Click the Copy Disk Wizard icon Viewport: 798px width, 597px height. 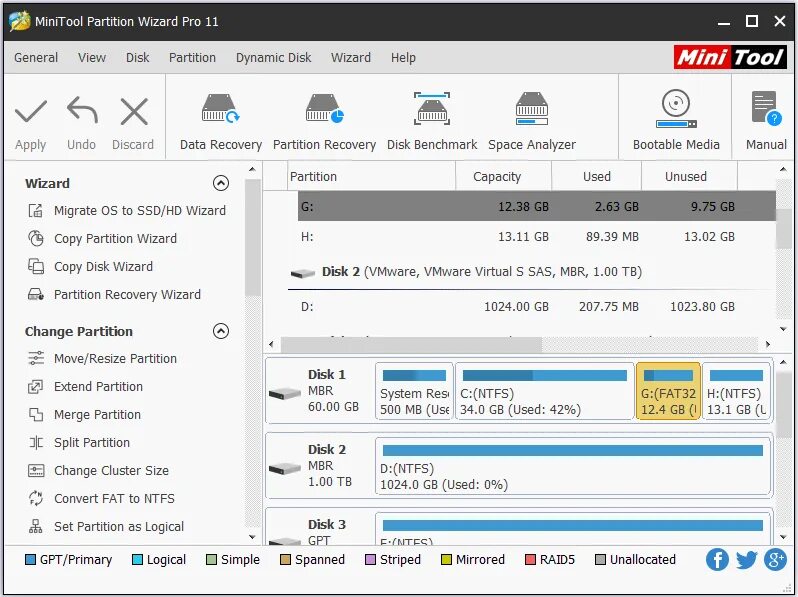click(x=36, y=266)
